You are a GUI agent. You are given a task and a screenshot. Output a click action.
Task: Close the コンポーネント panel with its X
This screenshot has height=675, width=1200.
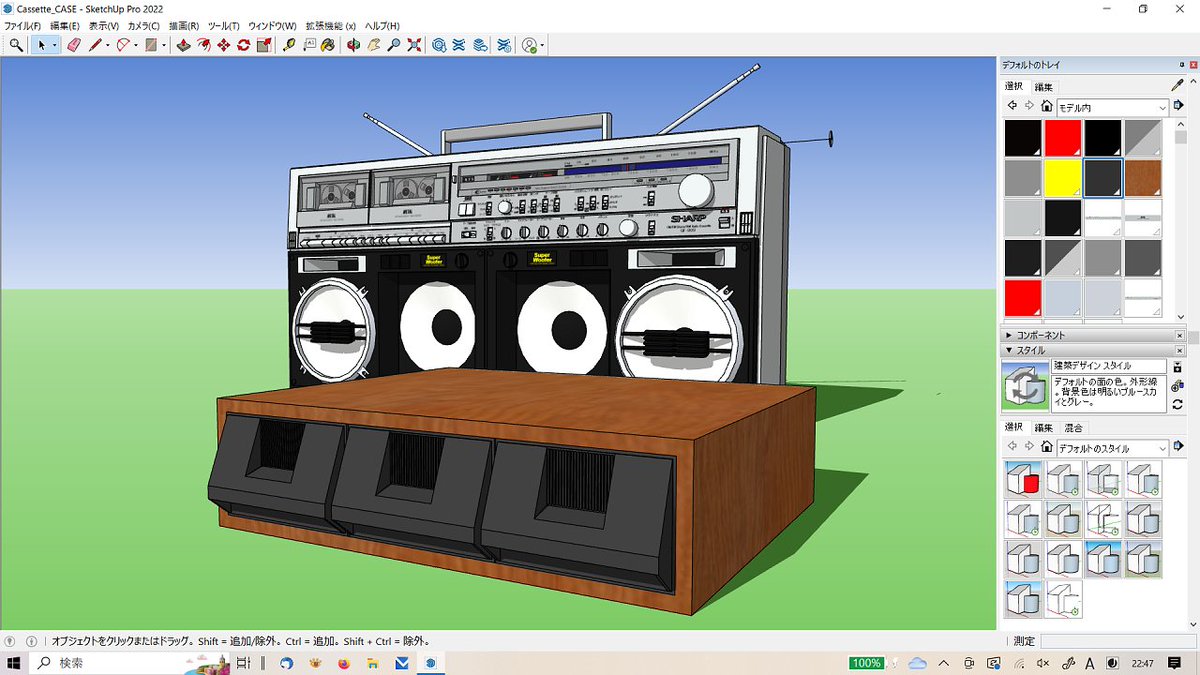[1181, 336]
